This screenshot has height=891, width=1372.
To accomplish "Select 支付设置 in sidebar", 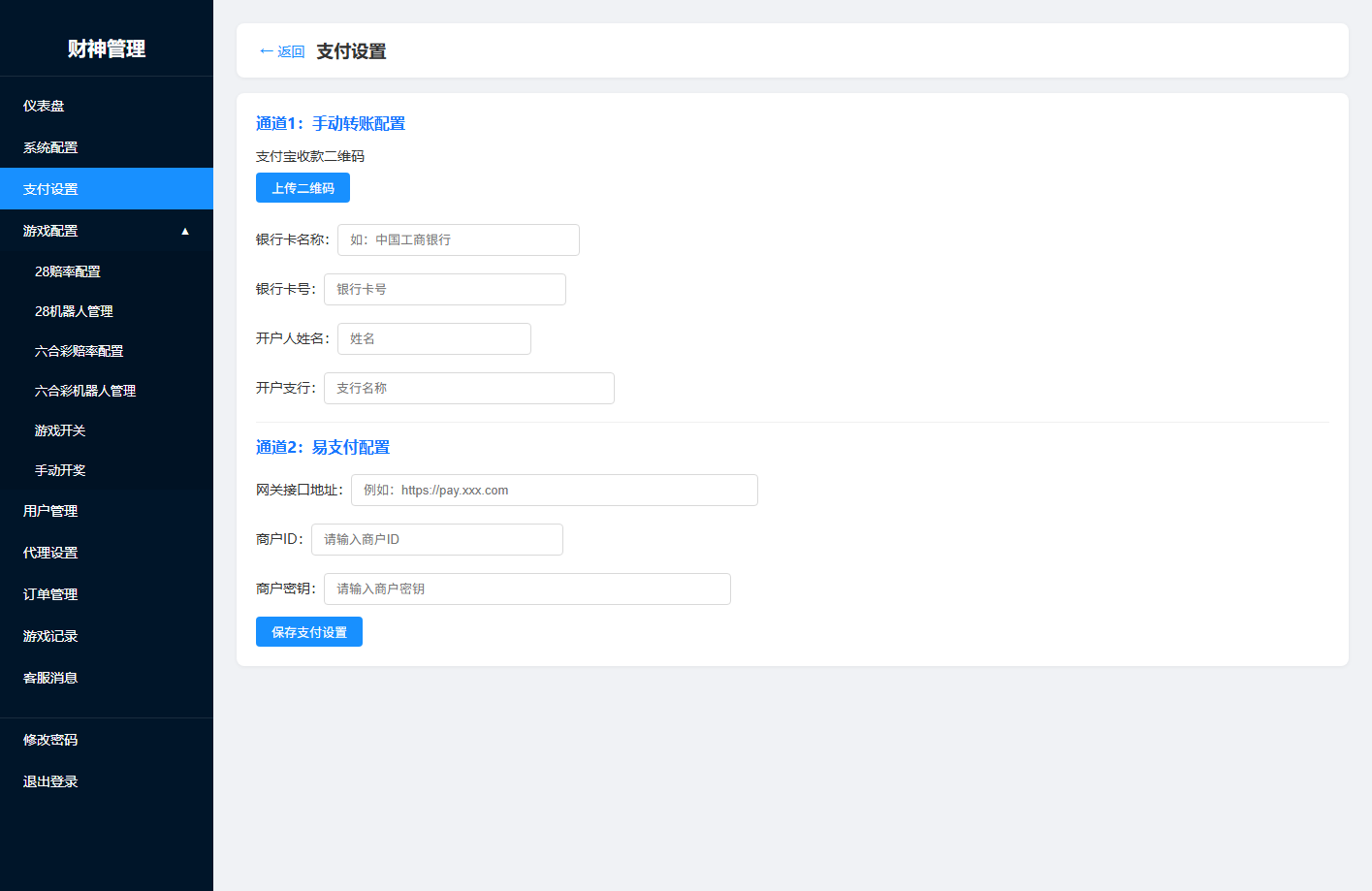I will [x=107, y=189].
